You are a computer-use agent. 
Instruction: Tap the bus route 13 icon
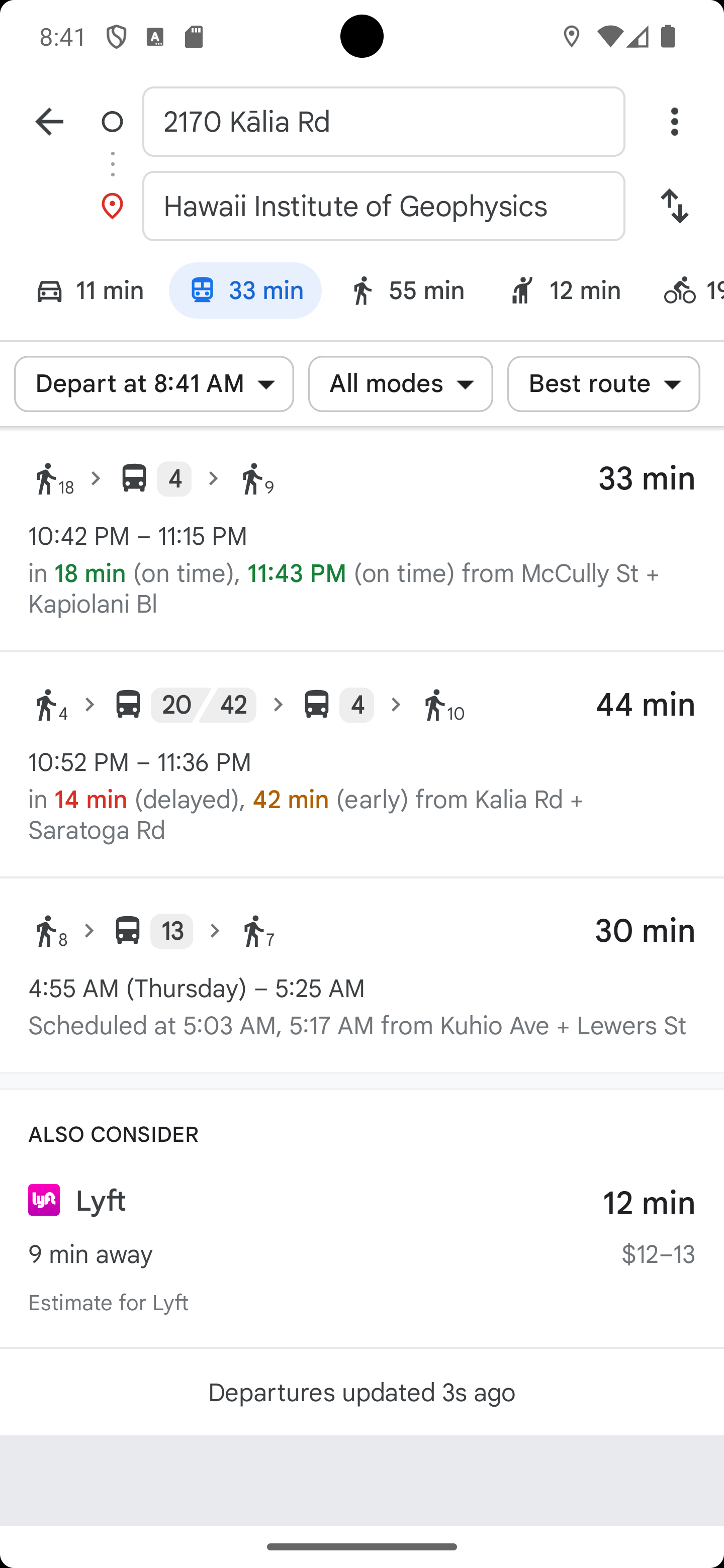point(128,931)
